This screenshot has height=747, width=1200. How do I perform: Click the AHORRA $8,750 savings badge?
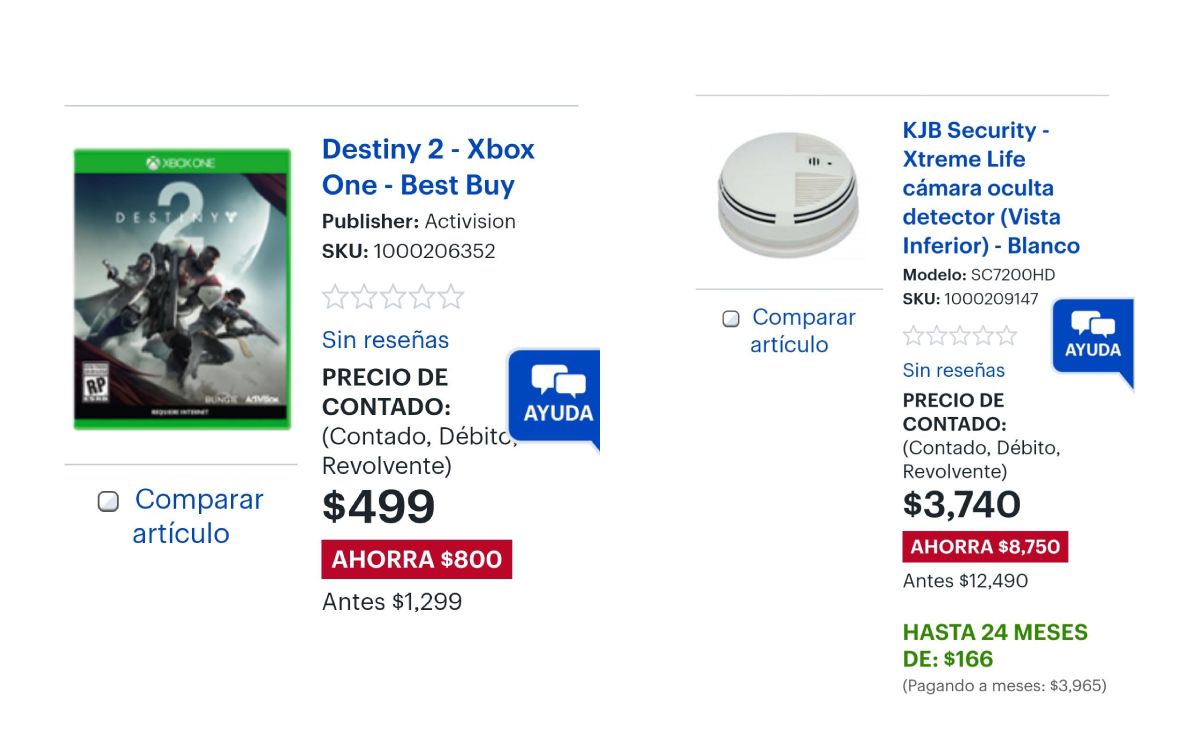tap(985, 547)
